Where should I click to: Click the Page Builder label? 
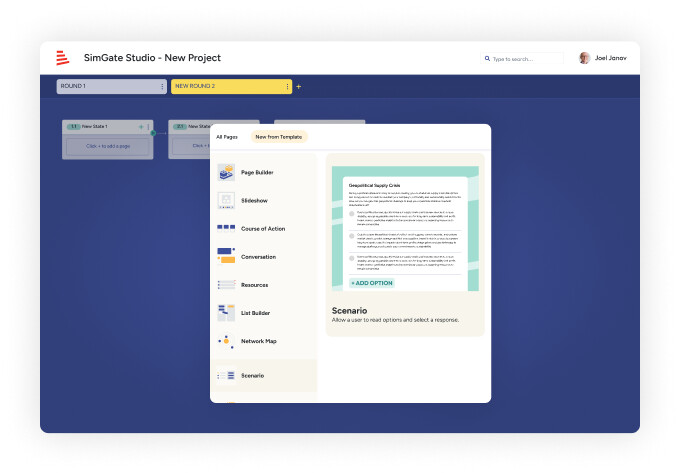pyautogui.click(x=257, y=173)
